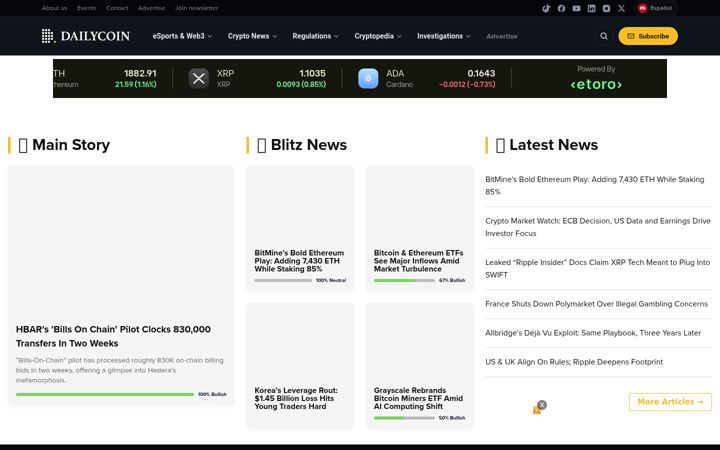This screenshot has height=450, width=720.
Task: Click the Cardano ADA coin icon
Action: 368,79
